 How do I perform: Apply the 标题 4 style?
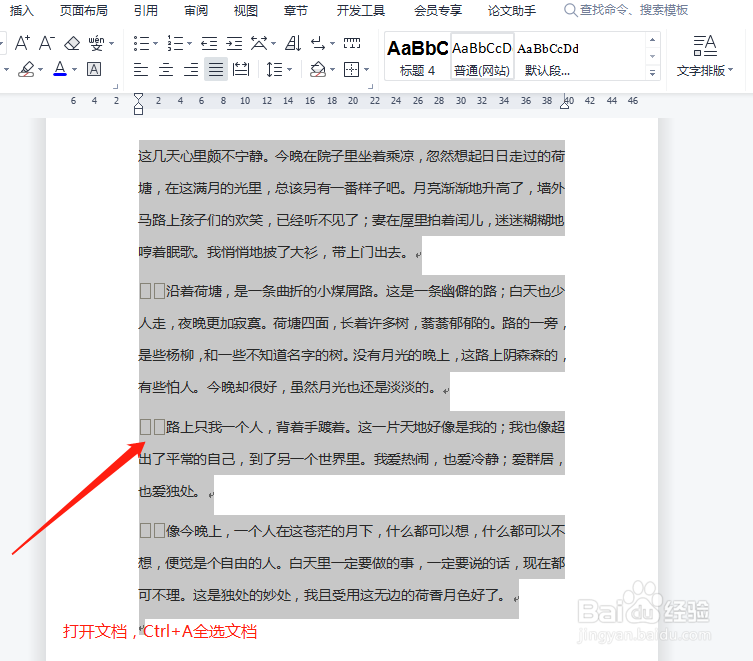click(417, 57)
